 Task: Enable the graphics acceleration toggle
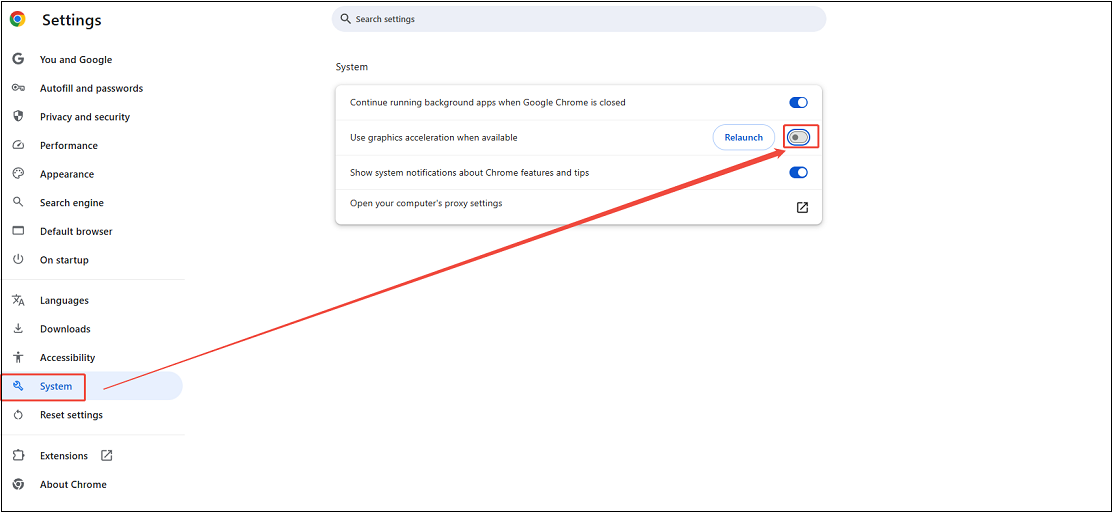tap(799, 138)
